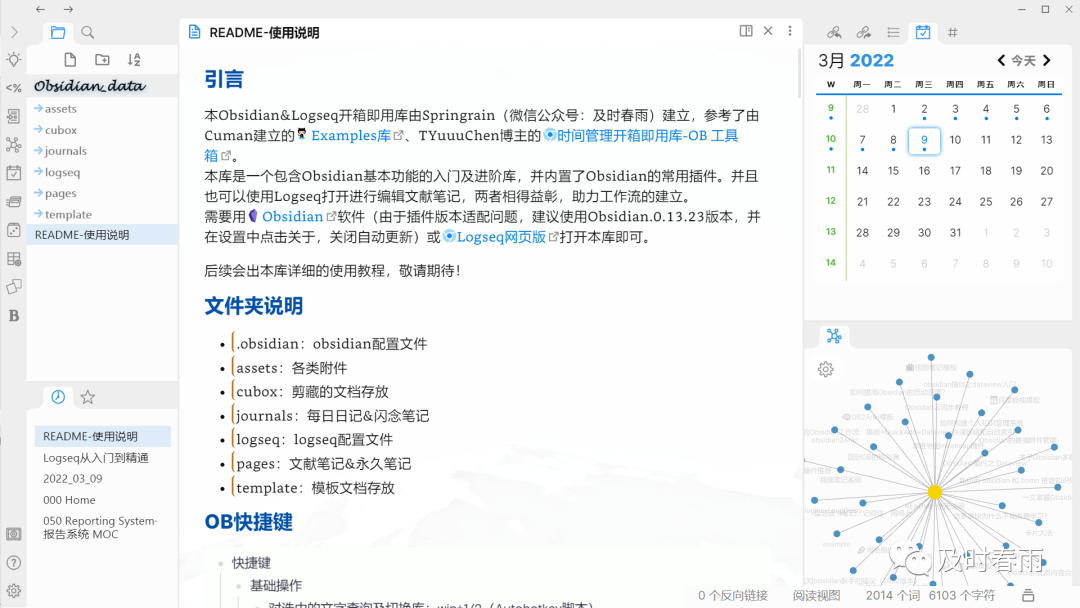Go to previous month in calendar

(1001, 61)
